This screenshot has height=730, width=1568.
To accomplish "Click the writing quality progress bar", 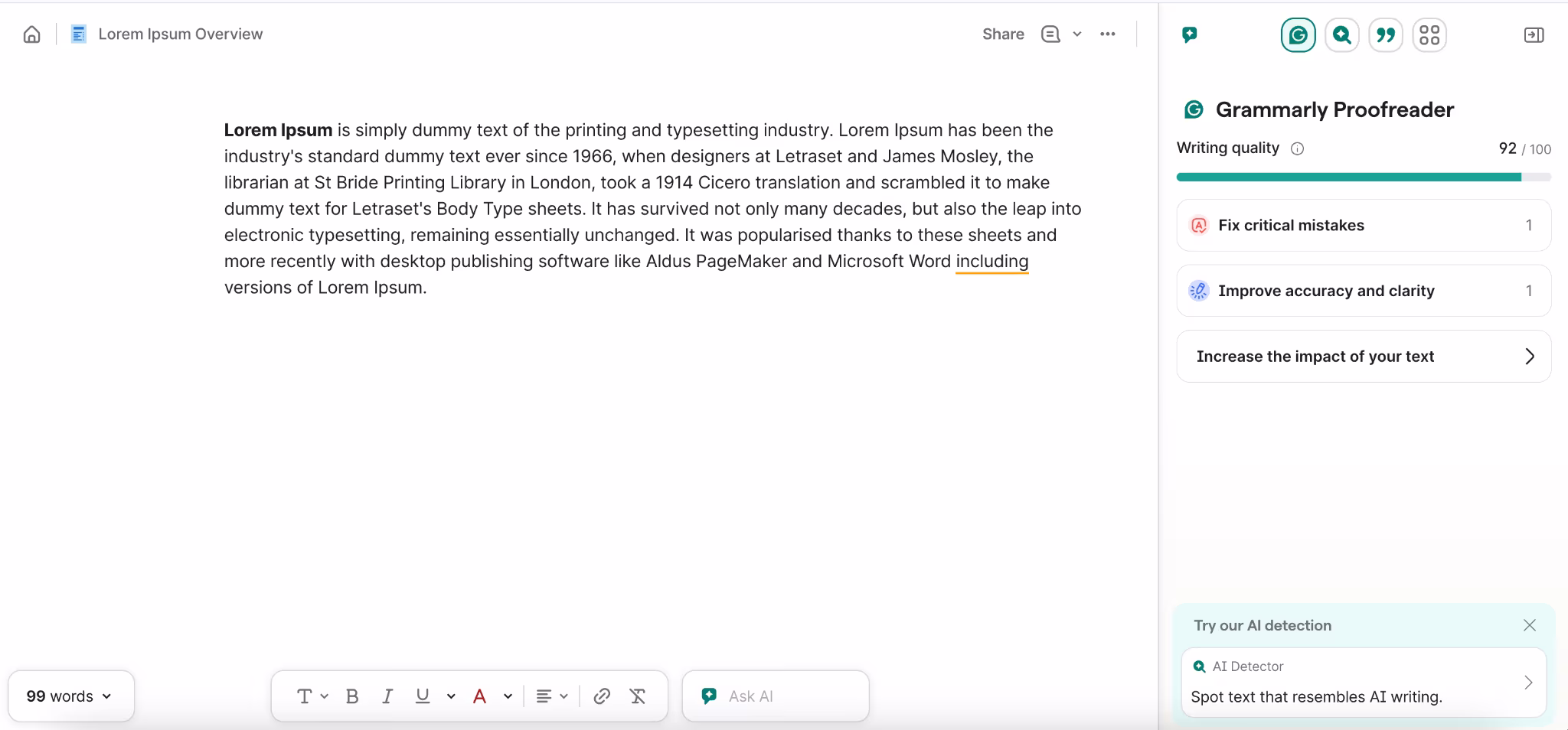I will coord(1364,178).
